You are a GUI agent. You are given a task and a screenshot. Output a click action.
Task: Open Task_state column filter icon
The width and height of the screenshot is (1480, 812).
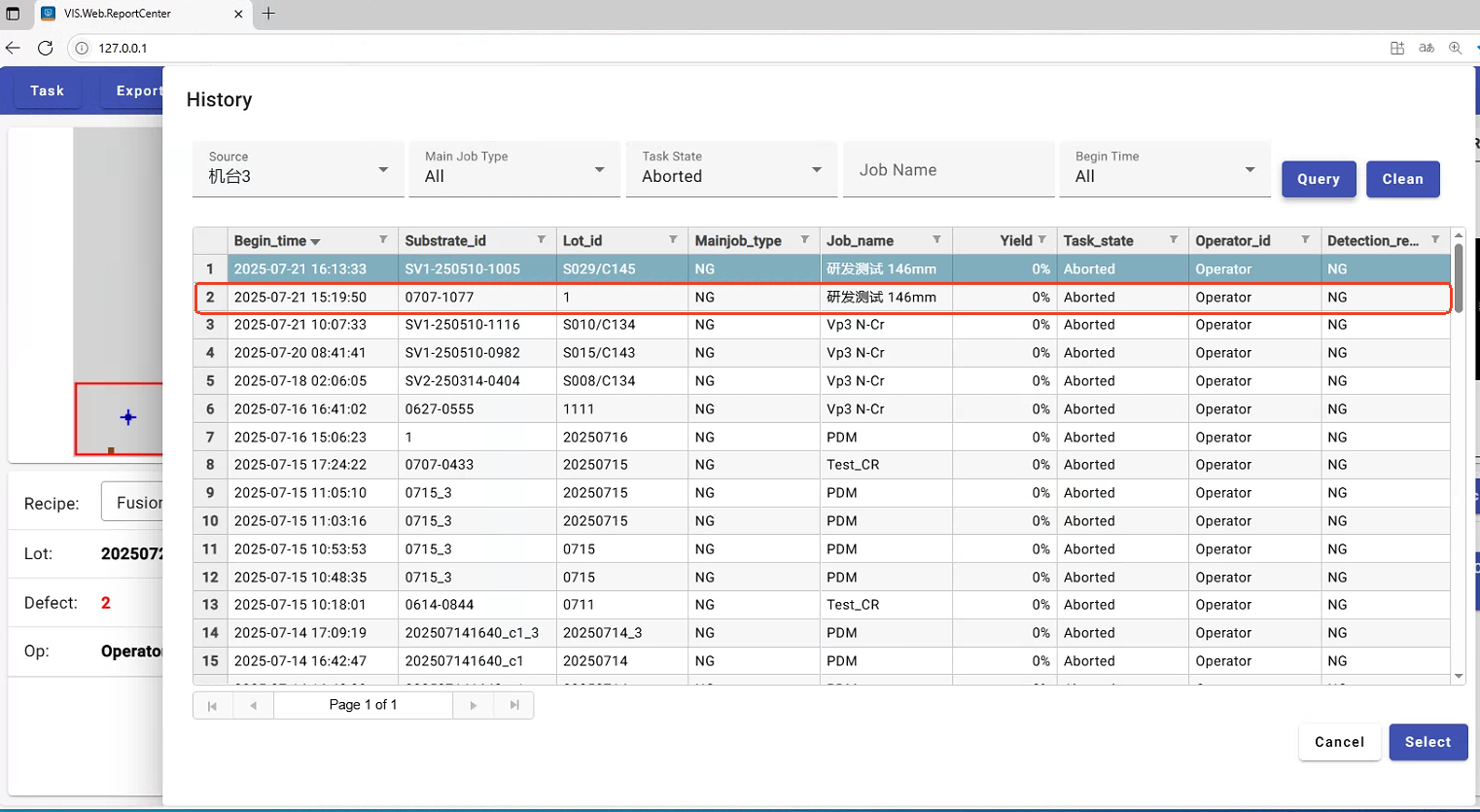[x=1174, y=240]
